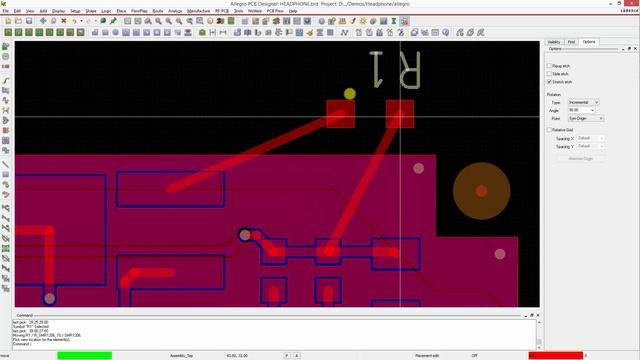Enable the Slide etch checkbox
The height and width of the screenshot is (360, 640).
[x=549, y=74]
